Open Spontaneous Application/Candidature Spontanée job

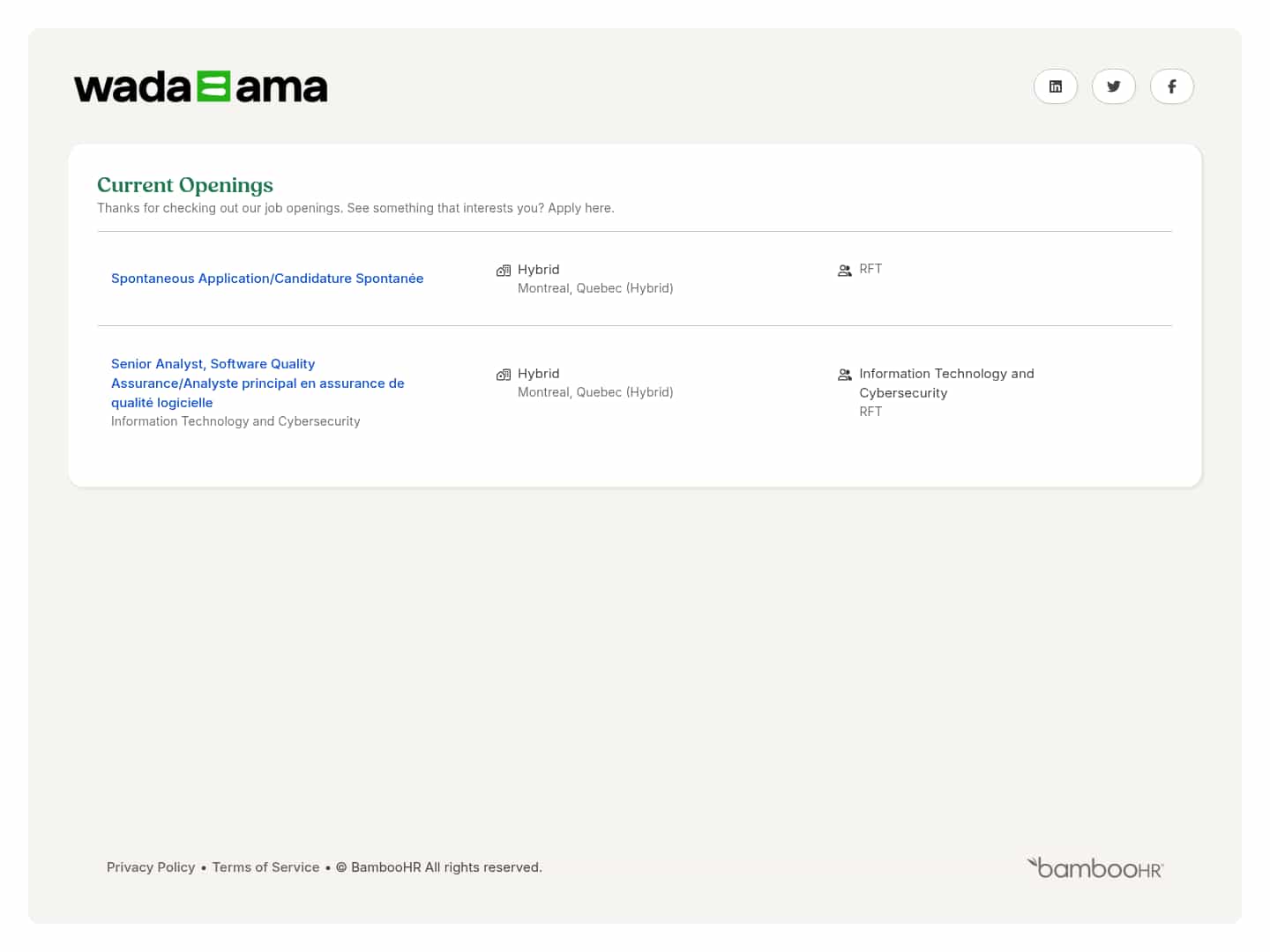(x=267, y=279)
